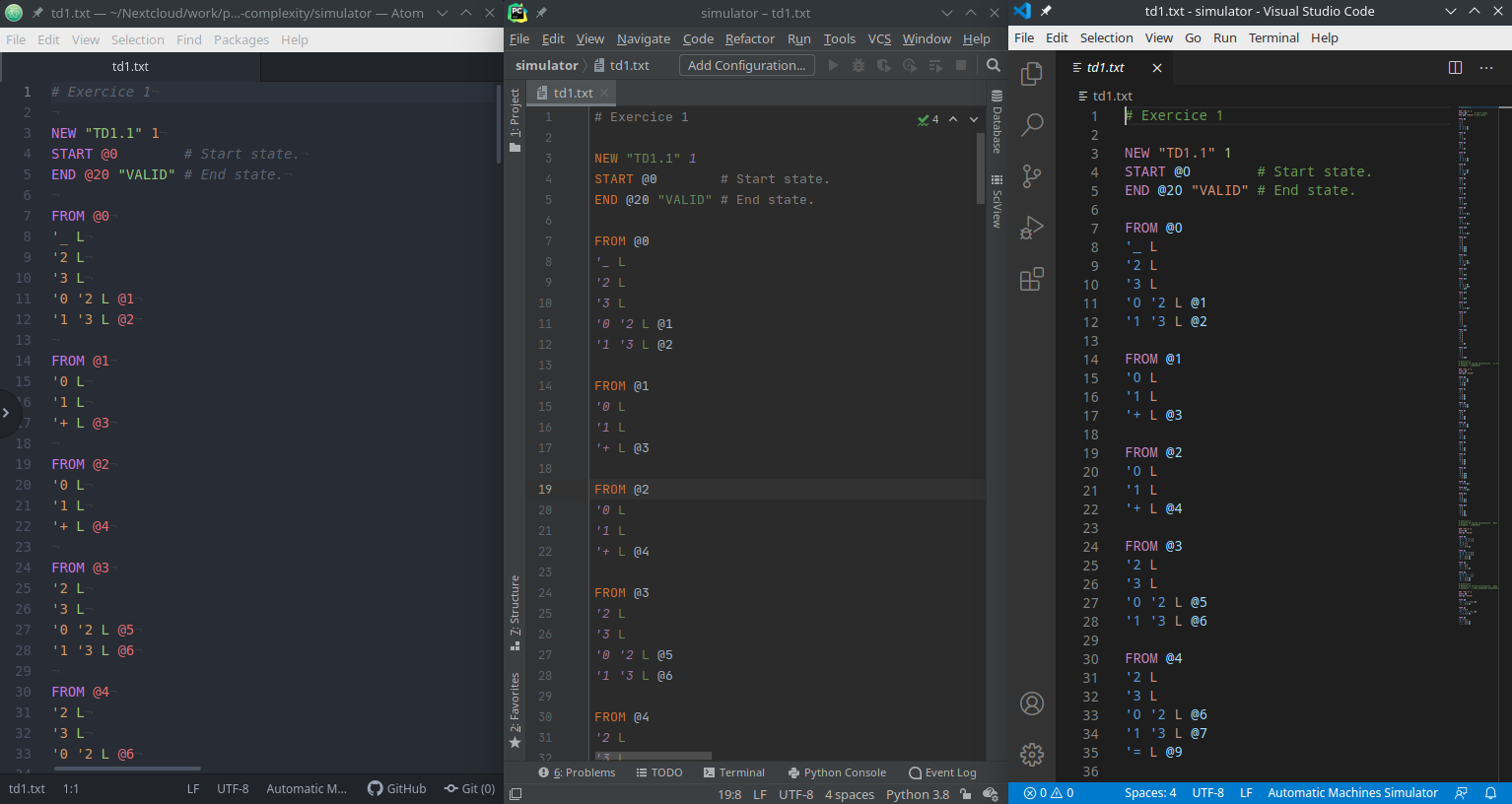
Task: Toggle the Database tool window
Action: click(997, 122)
